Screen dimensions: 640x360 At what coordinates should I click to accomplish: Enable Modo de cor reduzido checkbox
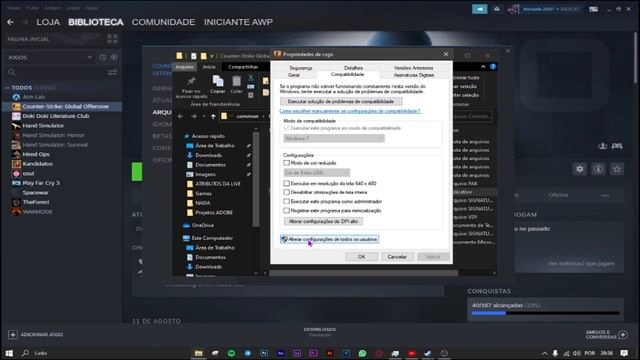(x=287, y=163)
